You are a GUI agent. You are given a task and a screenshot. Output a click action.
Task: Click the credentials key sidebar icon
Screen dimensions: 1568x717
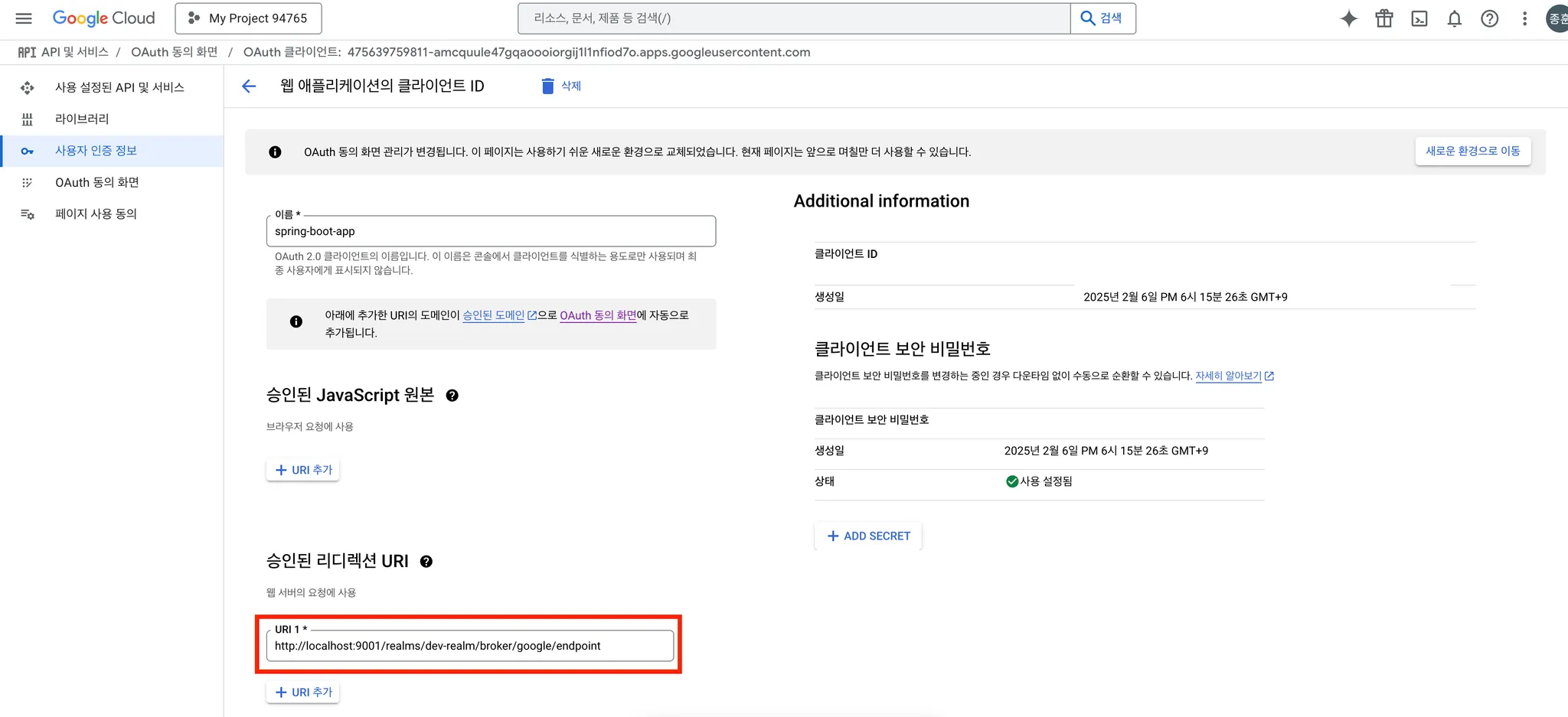(28, 151)
